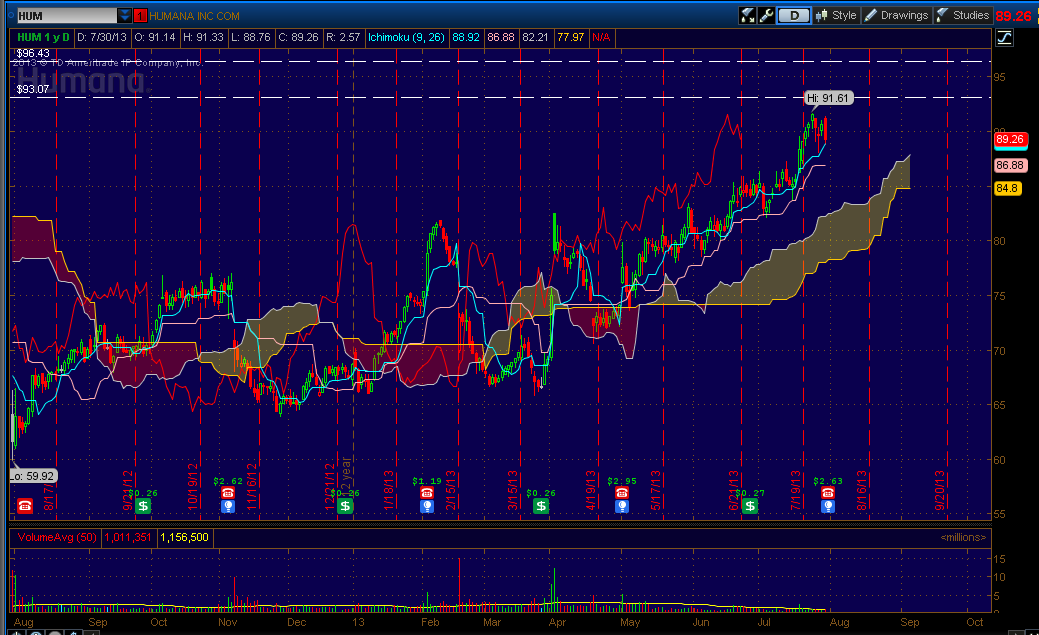Open the Style menu
This screenshot has width=1039, height=635.
[x=836, y=15]
